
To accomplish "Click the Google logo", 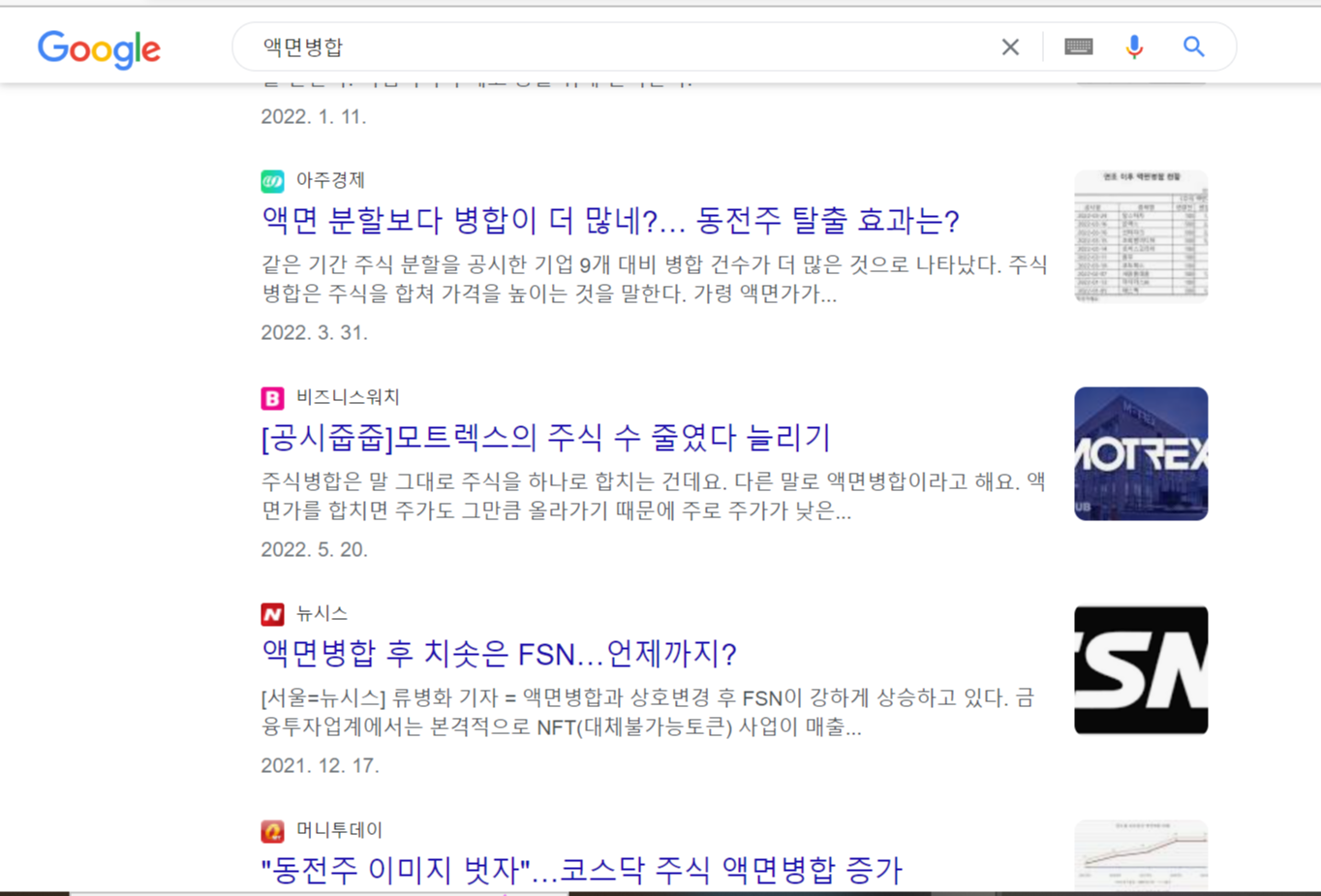I will pyautogui.click(x=99, y=48).
